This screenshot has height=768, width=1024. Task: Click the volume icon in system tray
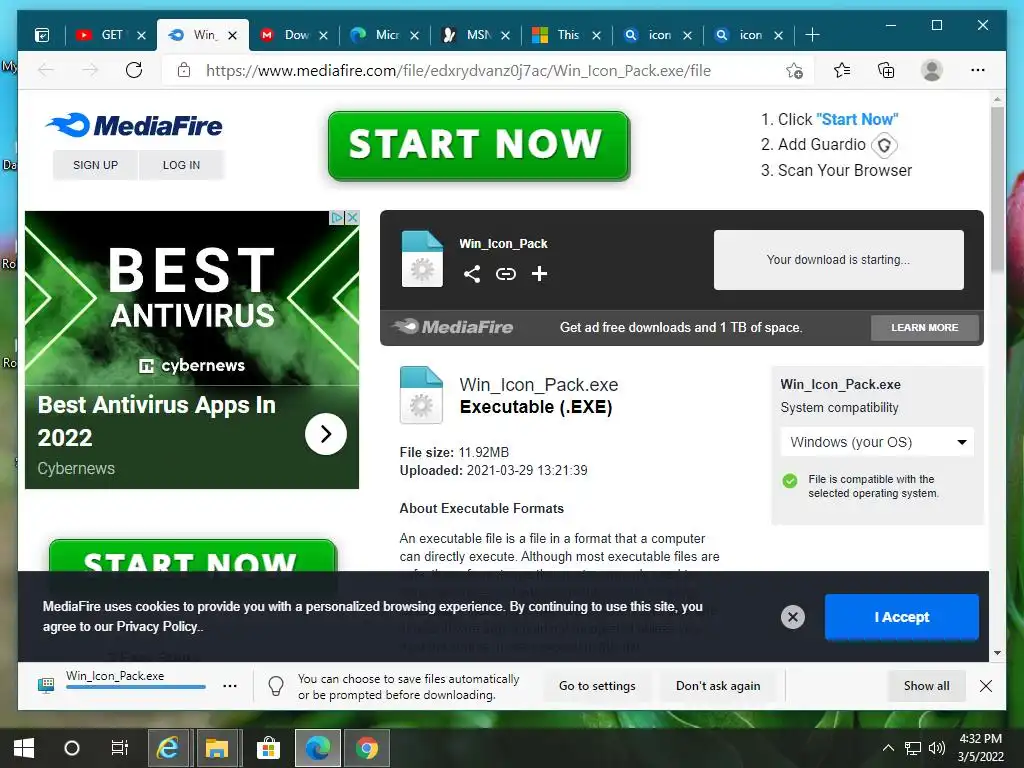click(936, 748)
